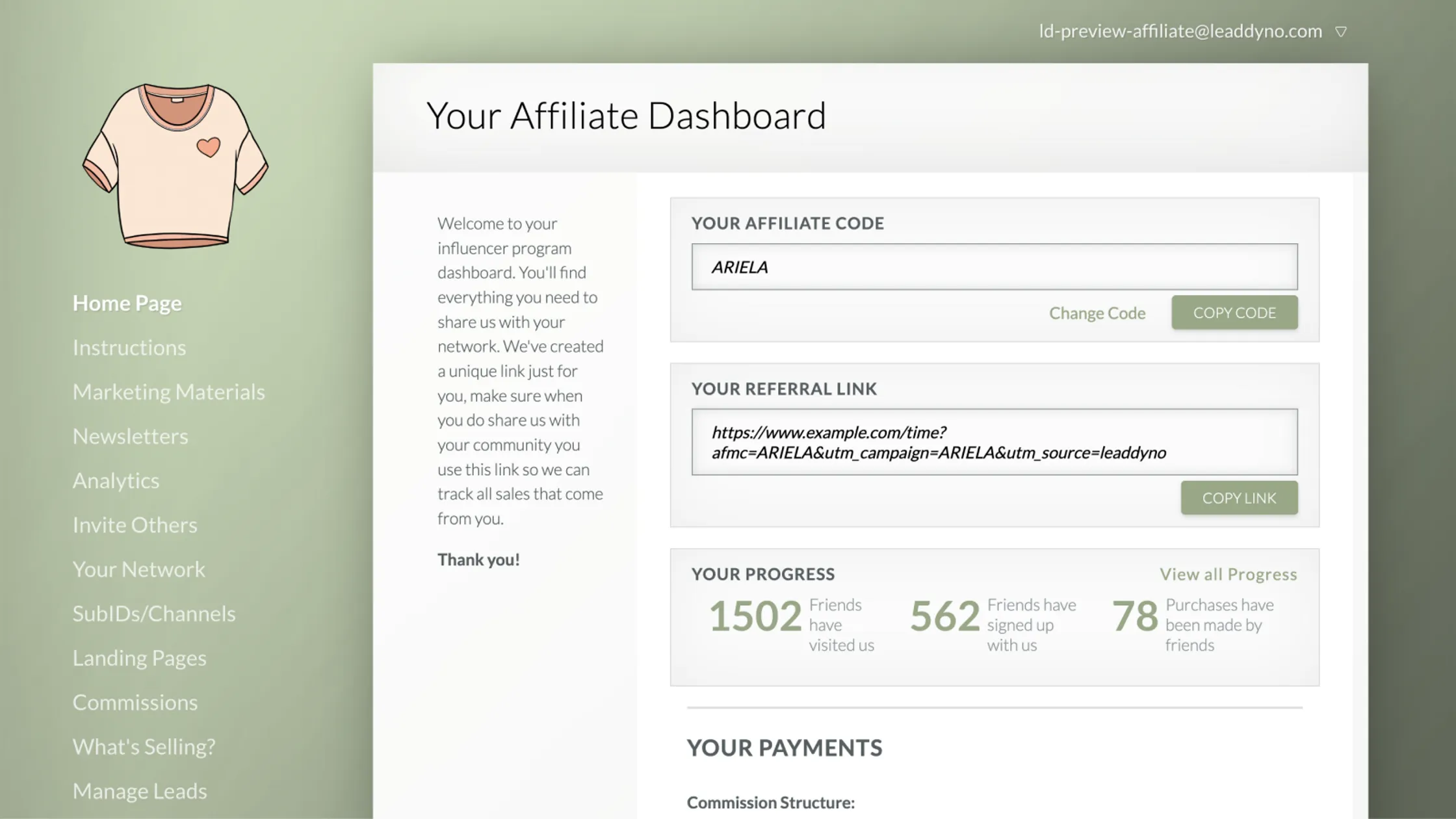Image resolution: width=1456 pixels, height=819 pixels.
Task: Open View all Progress link
Action: point(1228,575)
